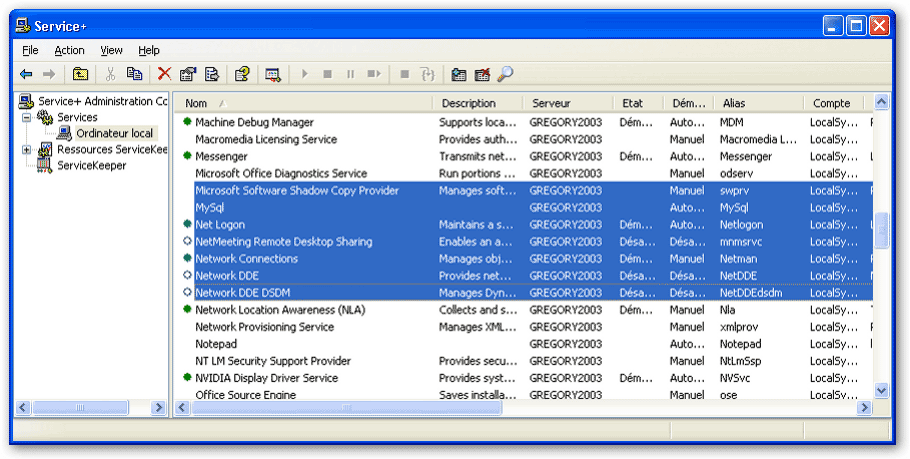Select the Network Connections service row
The width and height of the screenshot is (910, 459).
click(x=523, y=259)
